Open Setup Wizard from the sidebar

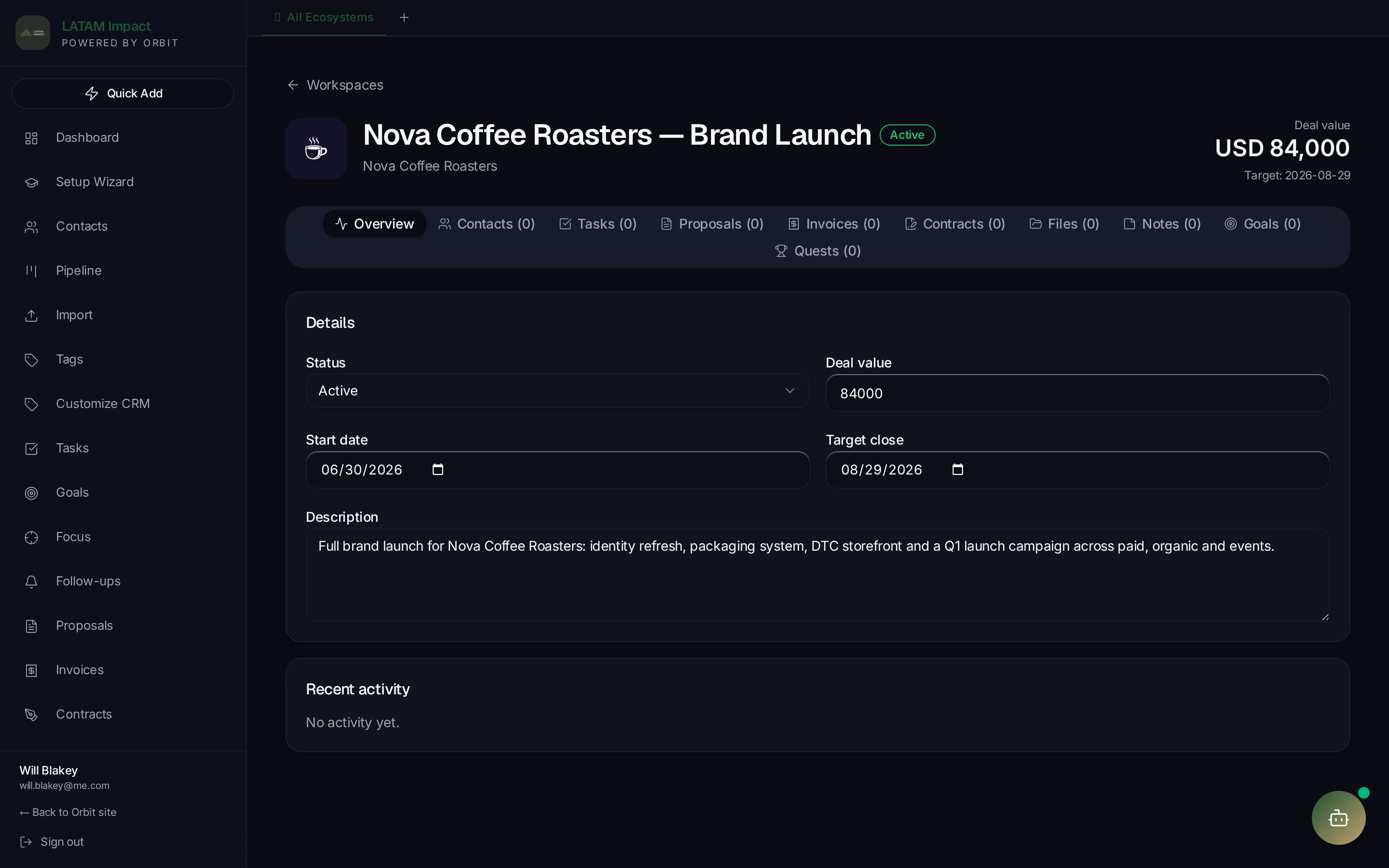point(123,182)
